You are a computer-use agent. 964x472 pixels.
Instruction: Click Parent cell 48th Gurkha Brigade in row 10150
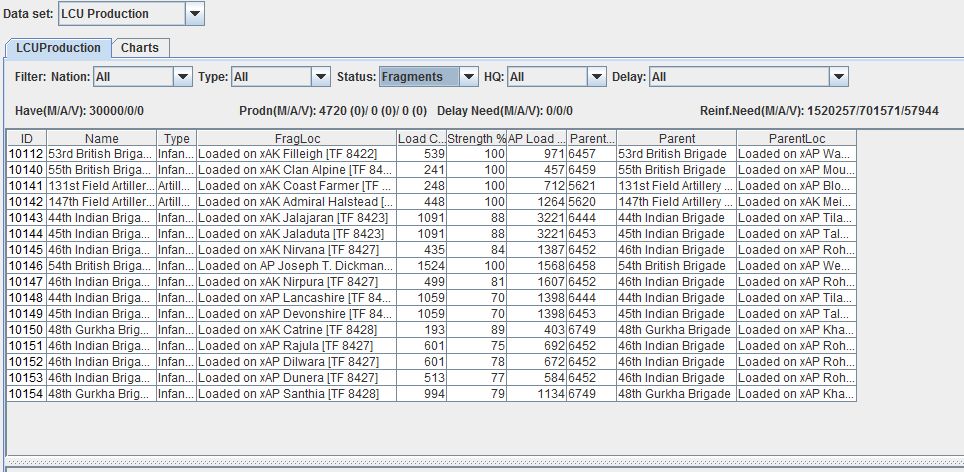point(676,329)
